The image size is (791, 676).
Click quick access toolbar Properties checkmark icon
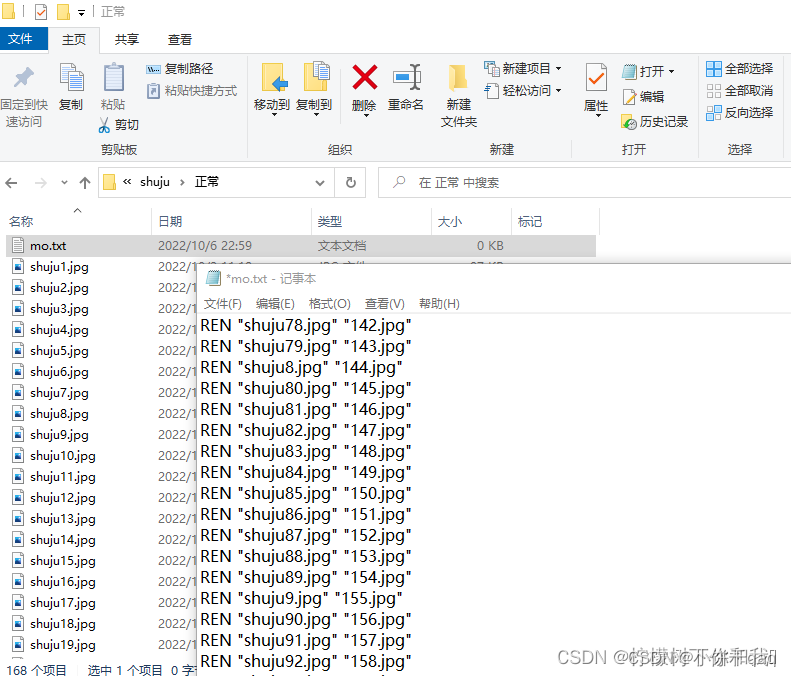(41, 12)
